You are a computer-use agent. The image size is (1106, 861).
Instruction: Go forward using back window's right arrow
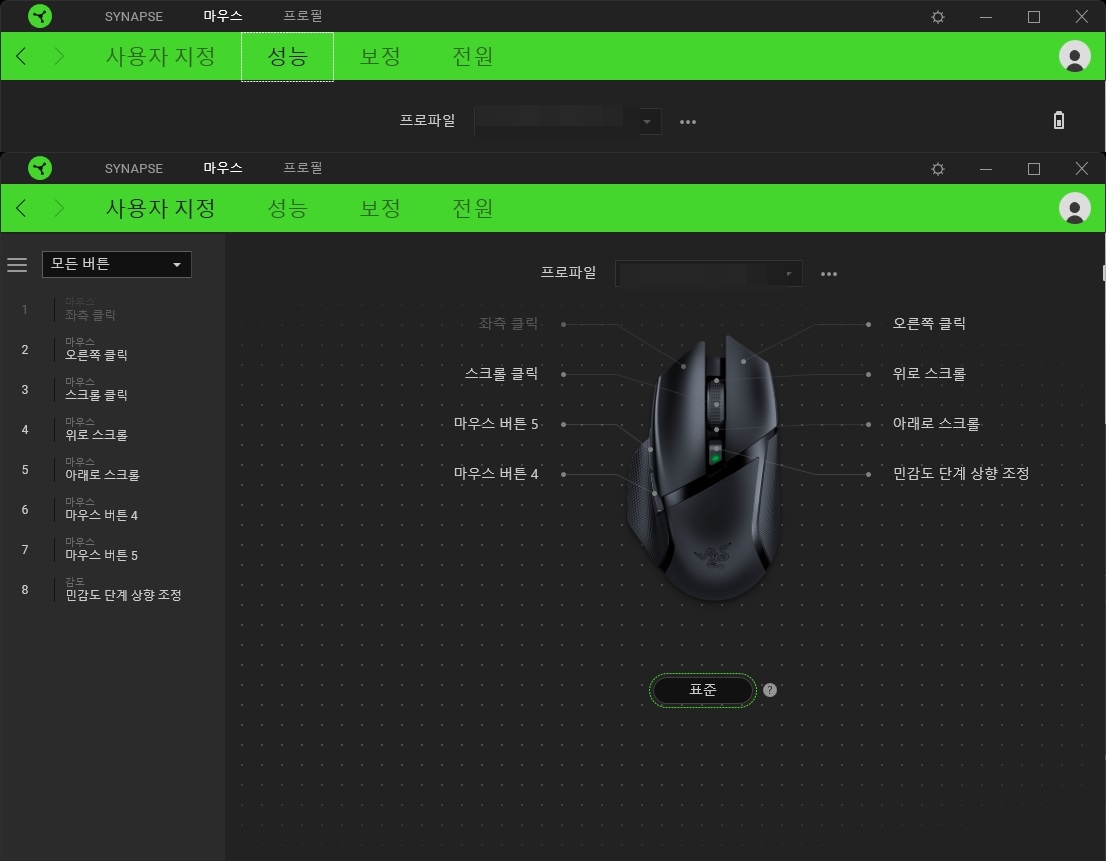[x=59, y=56]
